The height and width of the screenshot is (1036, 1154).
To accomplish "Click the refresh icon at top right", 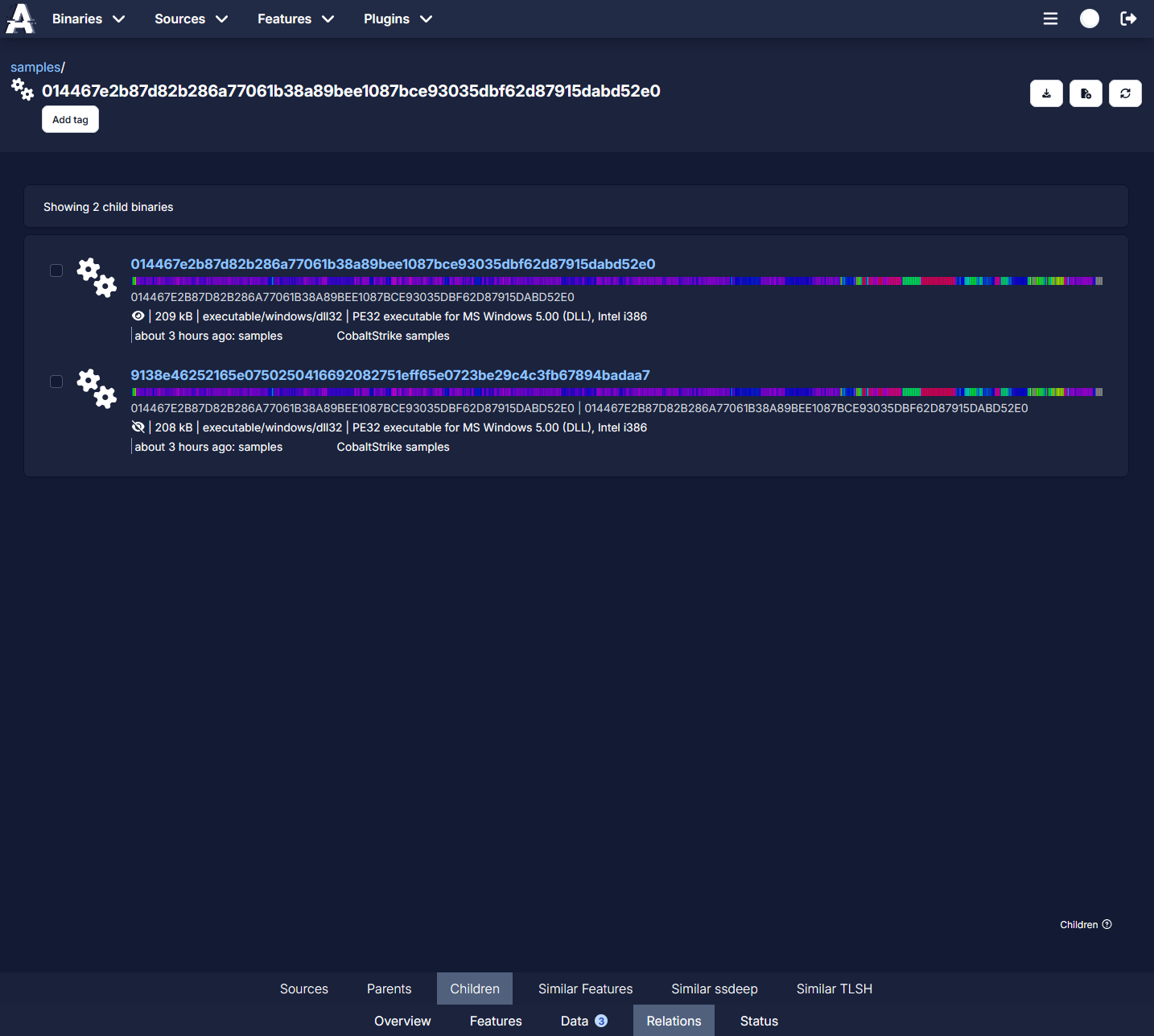I will tap(1125, 93).
